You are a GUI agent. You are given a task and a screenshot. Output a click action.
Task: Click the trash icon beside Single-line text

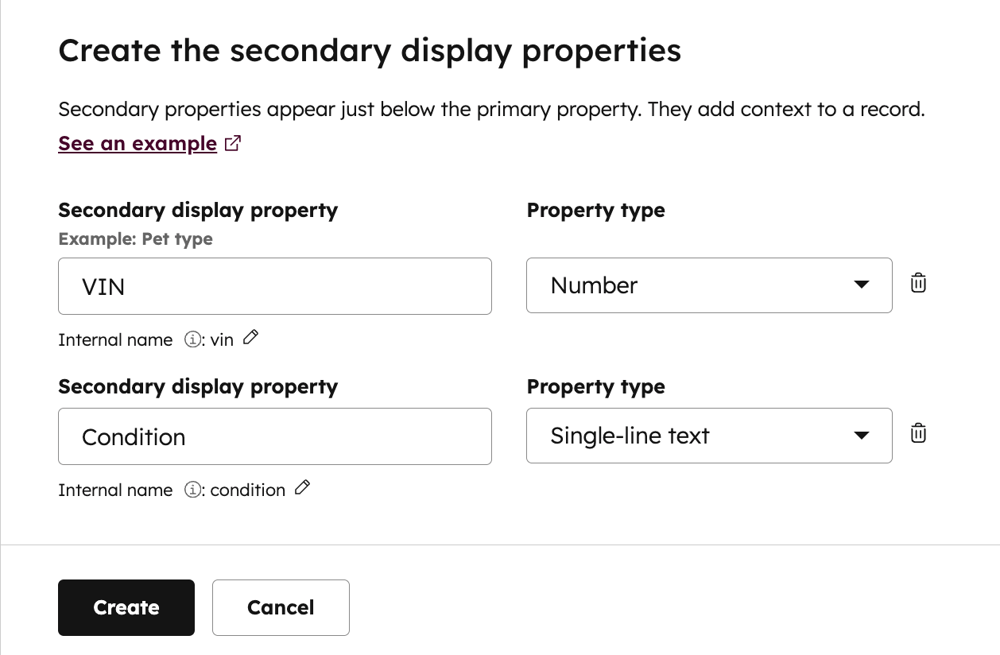coord(918,434)
